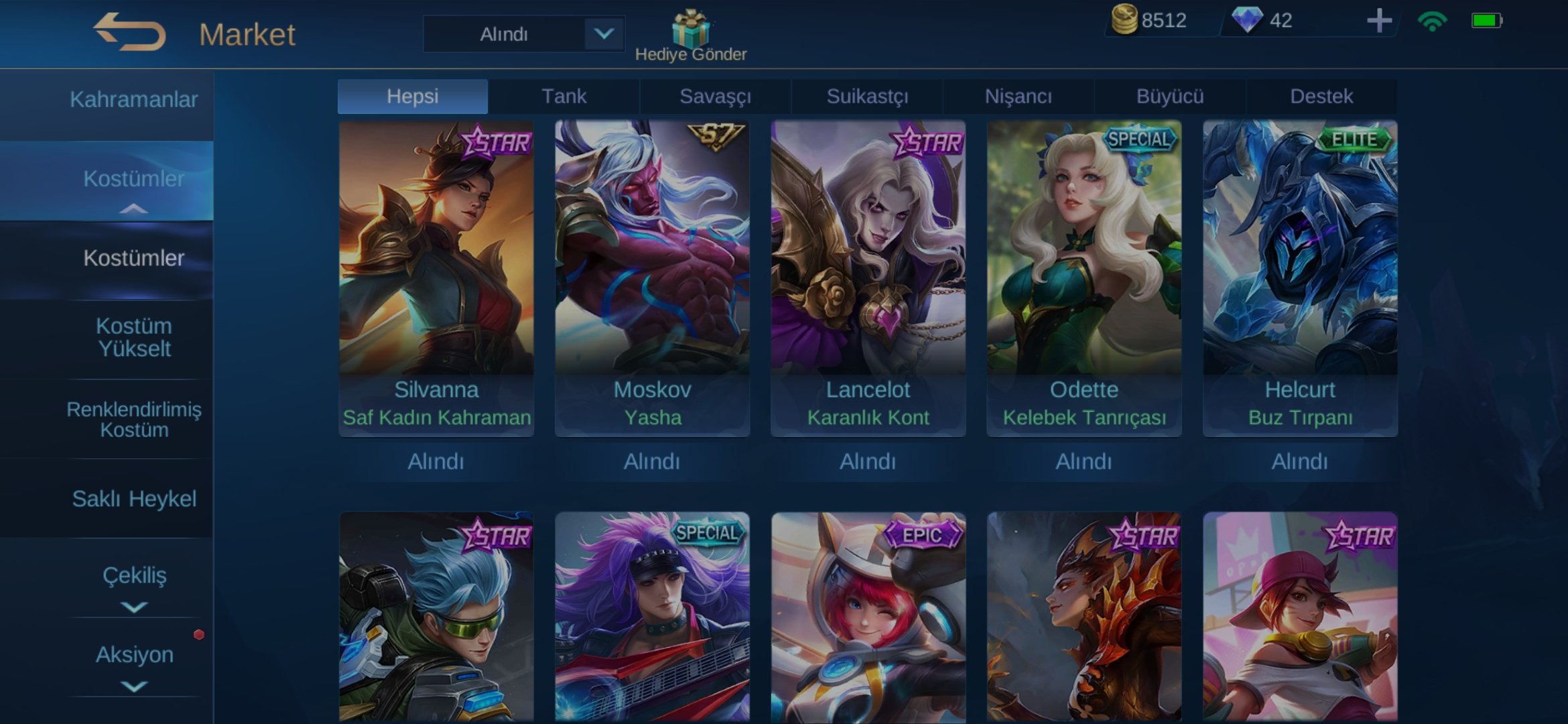Switch to the Tank filter tab
1568x724 pixels.
[564, 97]
